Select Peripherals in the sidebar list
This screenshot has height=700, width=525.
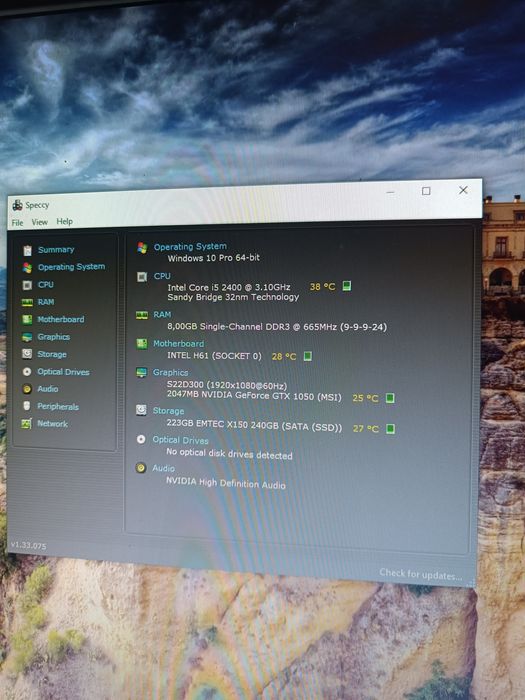[58, 407]
